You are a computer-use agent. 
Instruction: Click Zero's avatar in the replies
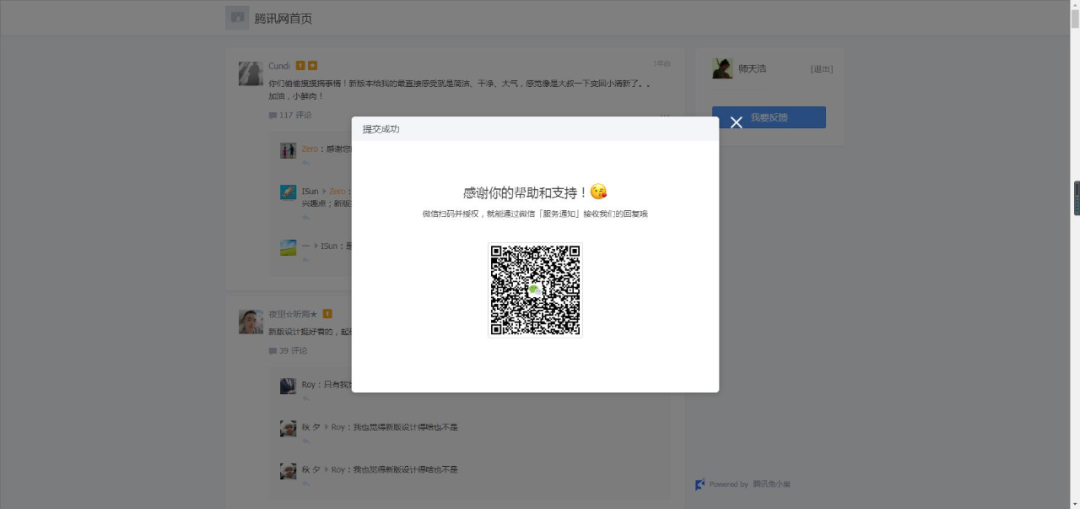click(x=288, y=151)
